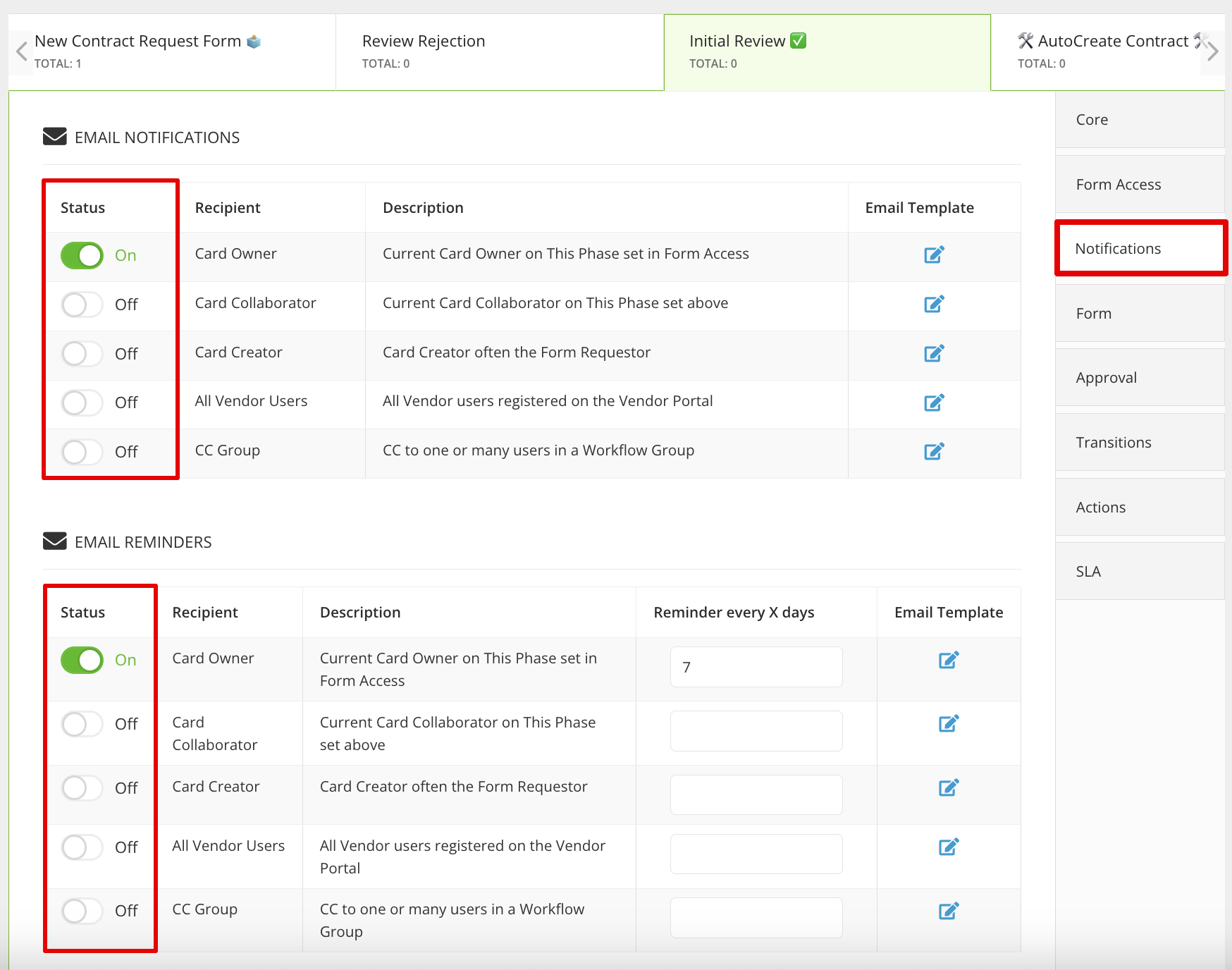Edit the Card Owner notification email template
This screenshot has height=970, width=1232.
point(934,254)
